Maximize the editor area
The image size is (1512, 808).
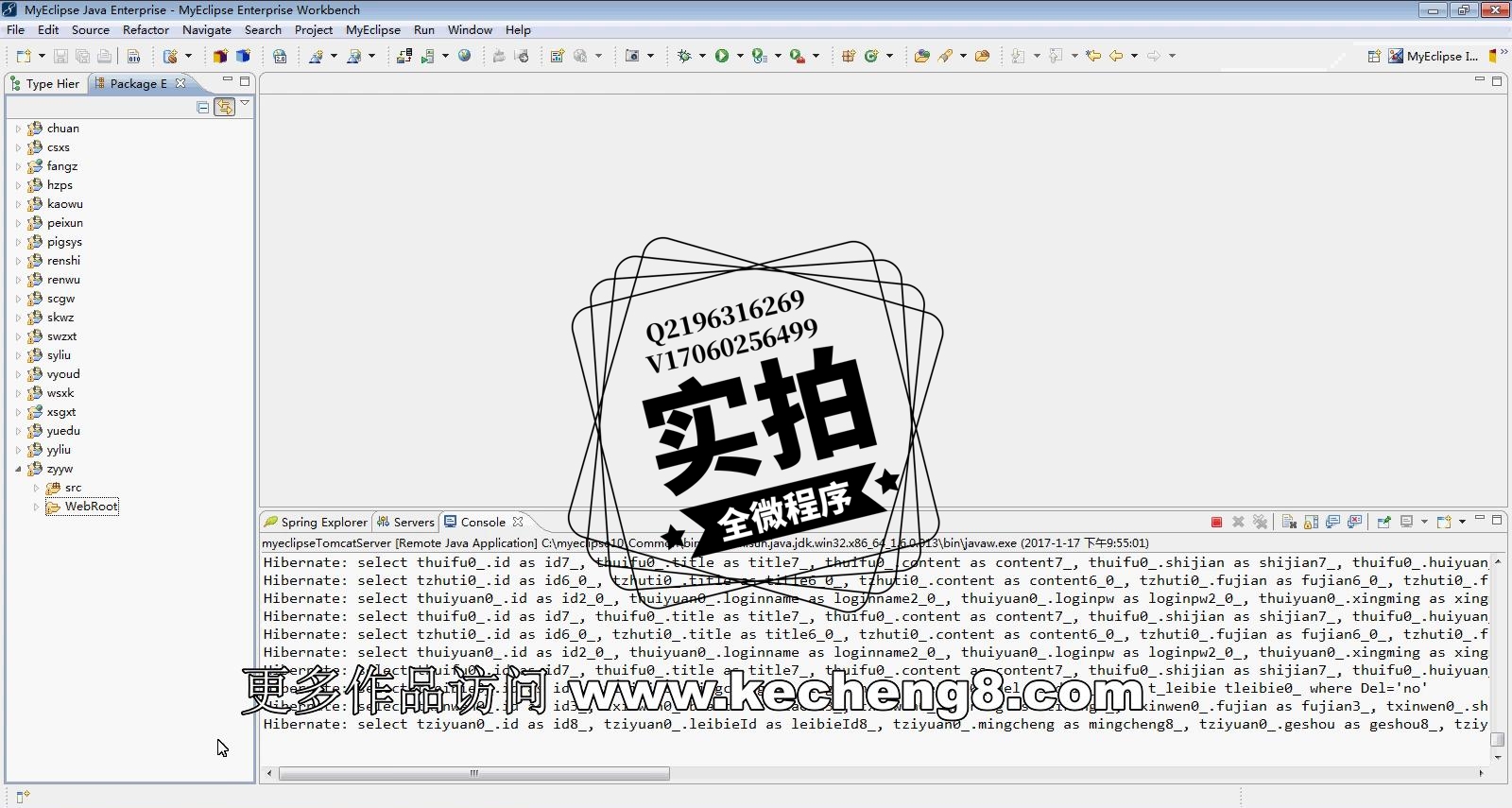1497,81
